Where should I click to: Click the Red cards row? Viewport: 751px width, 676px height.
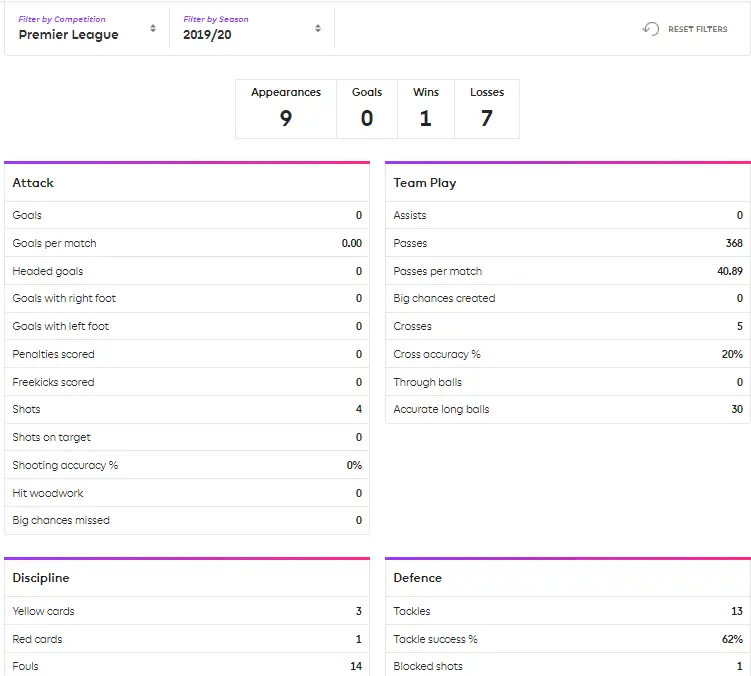(187, 639)
